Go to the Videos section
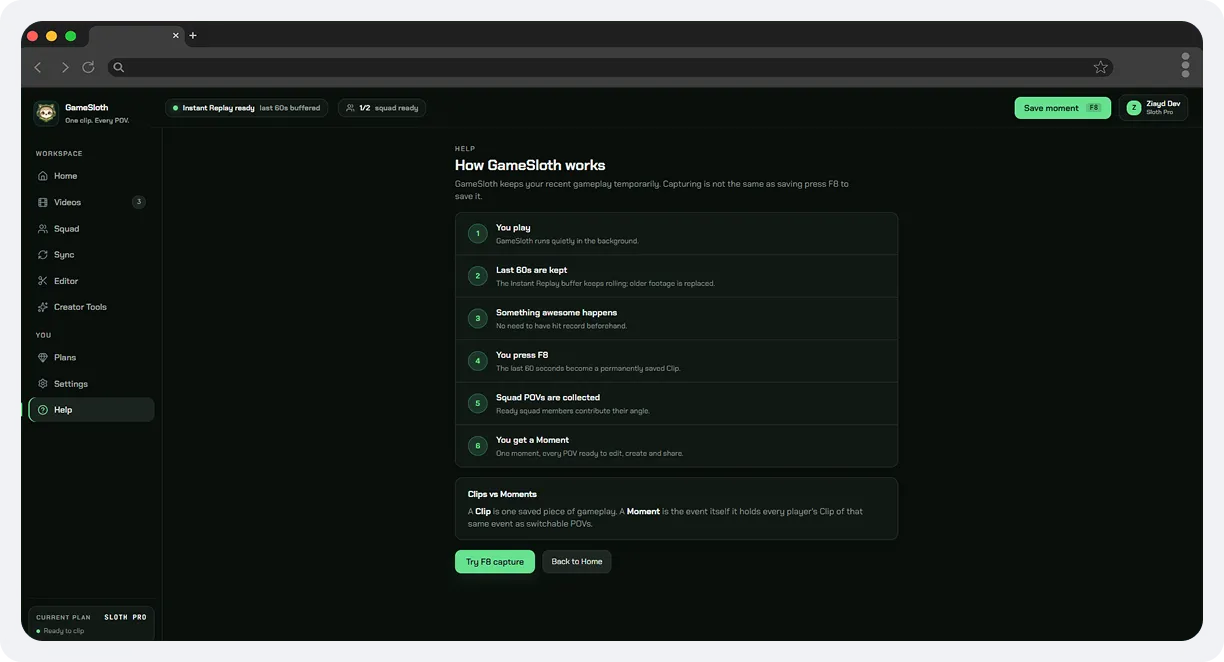The width and height of the screenshot is (1224, 662). (91, 202)
